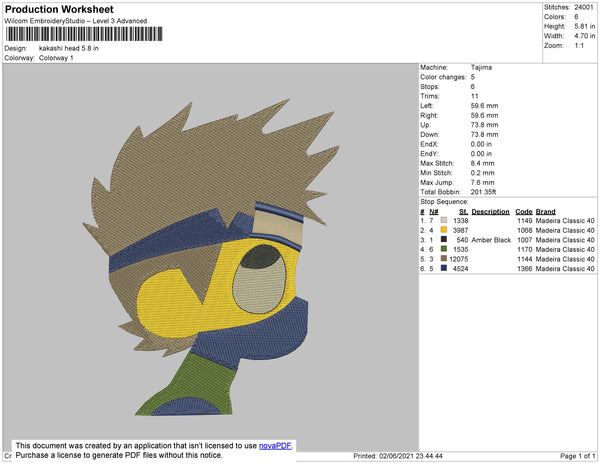Screen dimensions: 600x464
Task: Select the Amber Black description text
Action: [491, 240]
